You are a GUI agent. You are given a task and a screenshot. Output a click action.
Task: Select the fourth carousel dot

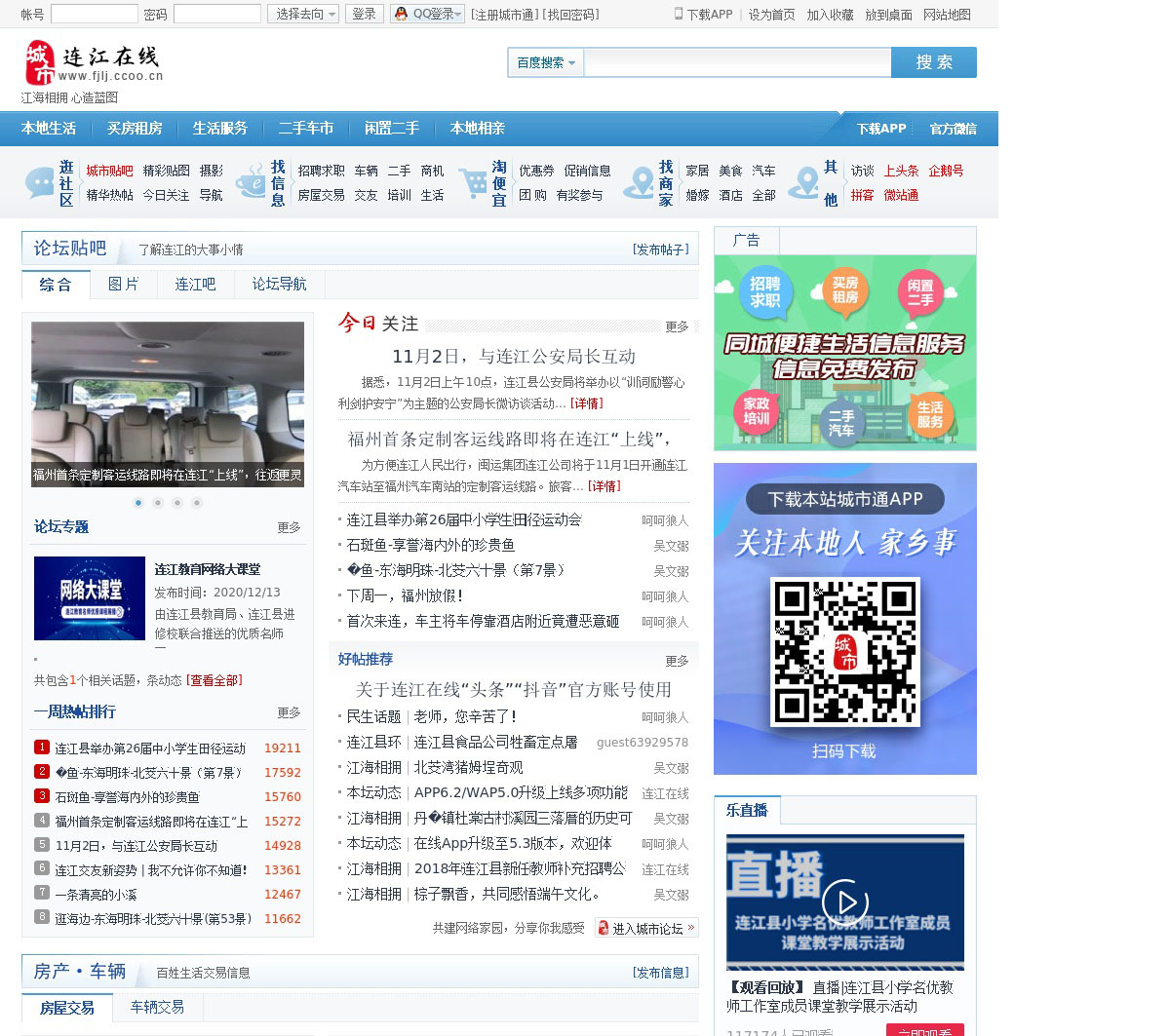click(197, 503)
